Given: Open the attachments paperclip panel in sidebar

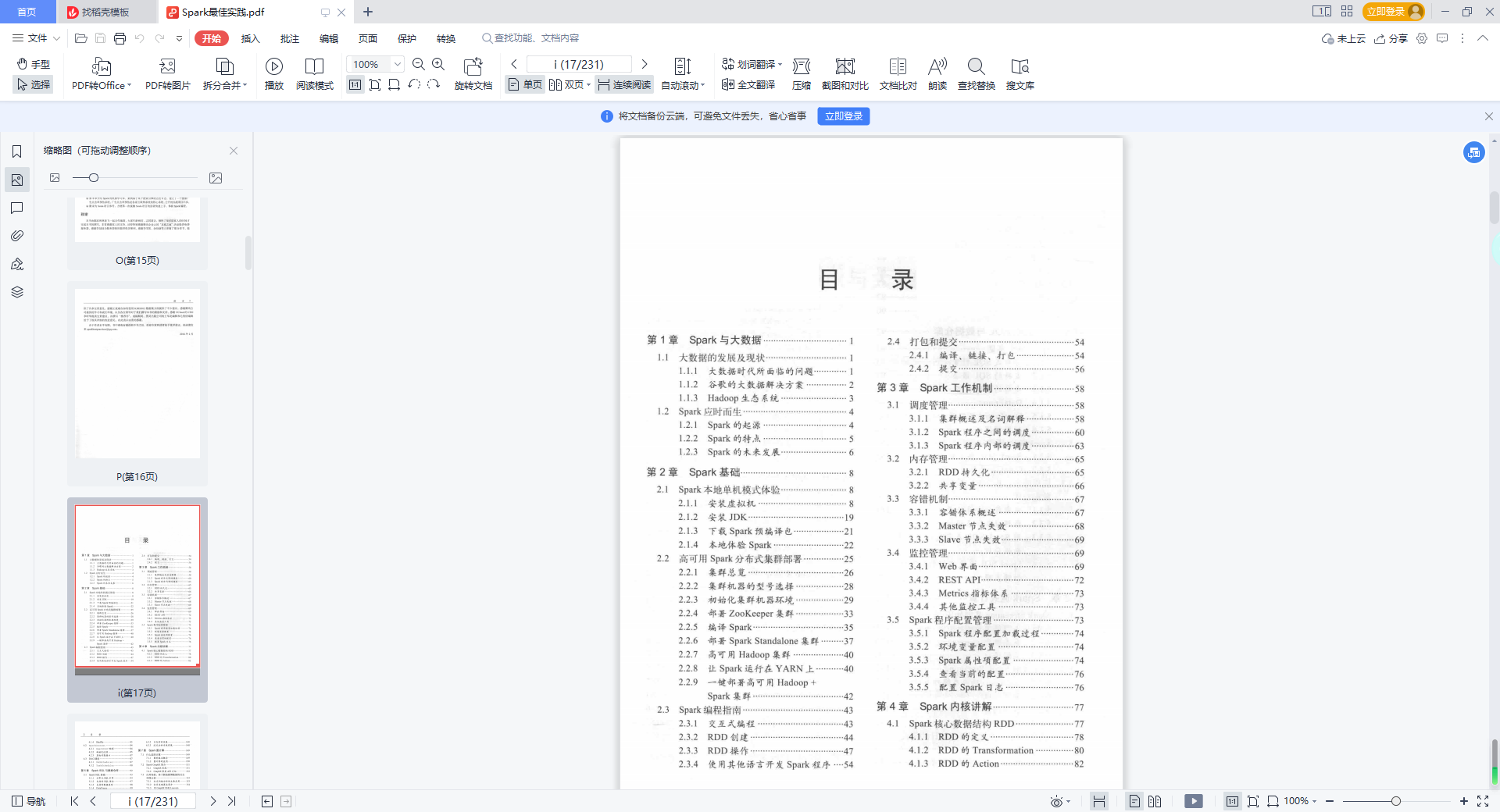Looking at the screenshot, I should coord(17,236).
